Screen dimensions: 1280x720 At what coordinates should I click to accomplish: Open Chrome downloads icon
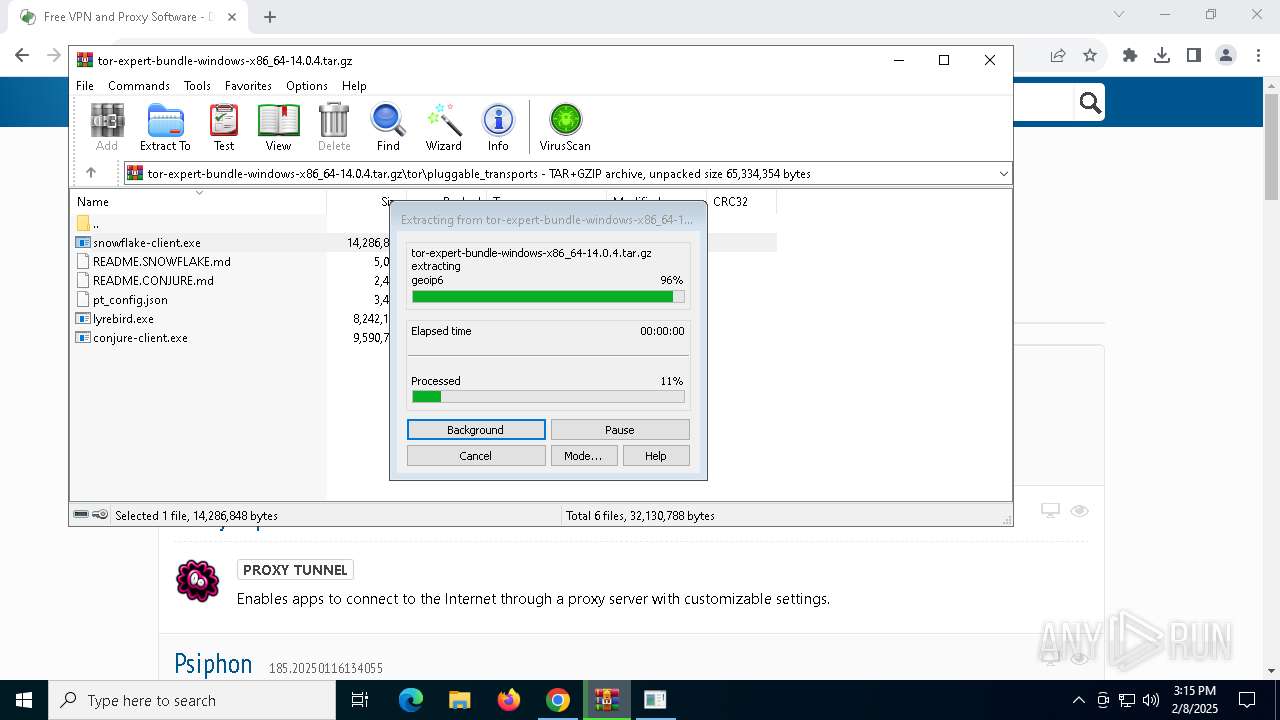pyautogui.click(x=1162, y=55)
